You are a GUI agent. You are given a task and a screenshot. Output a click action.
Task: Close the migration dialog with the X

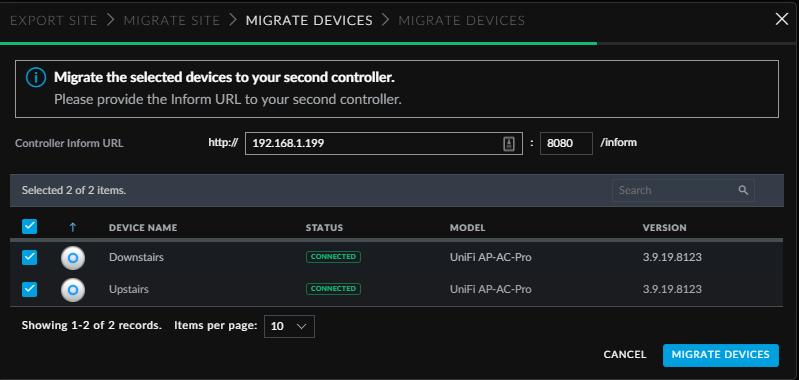coord(781,19)
